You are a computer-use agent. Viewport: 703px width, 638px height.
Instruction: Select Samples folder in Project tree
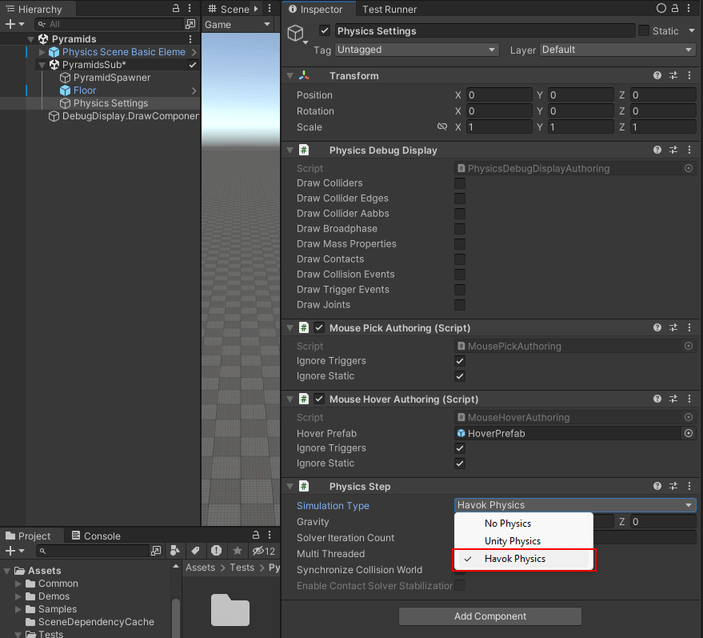[x=57, y=609]
